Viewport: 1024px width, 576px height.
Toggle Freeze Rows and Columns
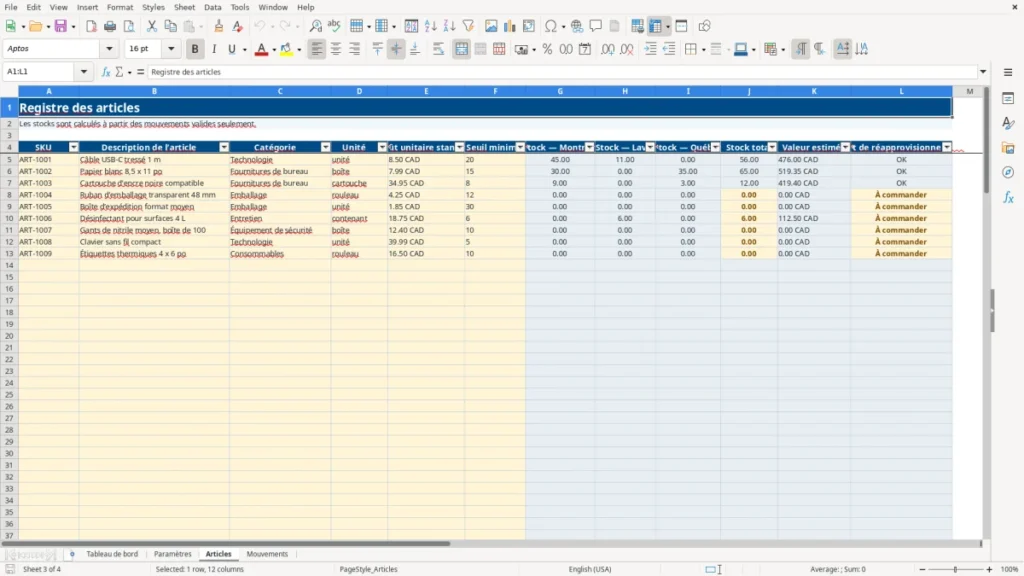click(x=656, y=26)
